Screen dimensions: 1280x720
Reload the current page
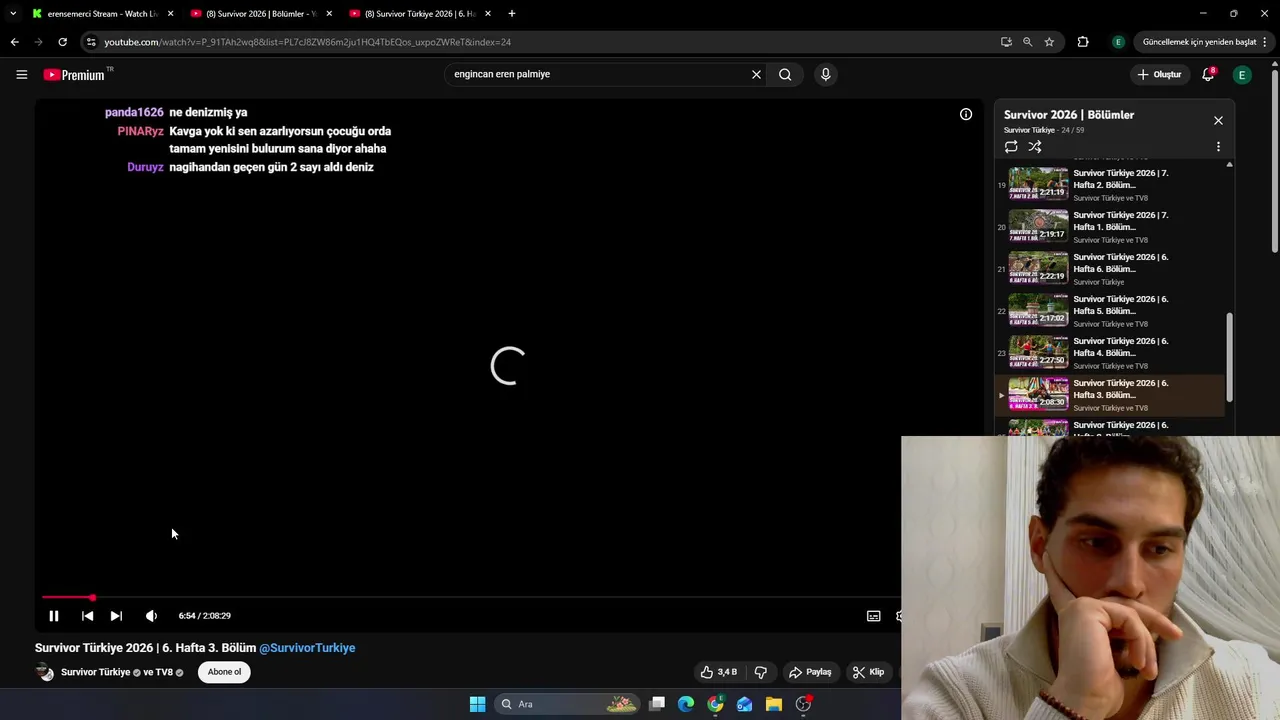62,42
